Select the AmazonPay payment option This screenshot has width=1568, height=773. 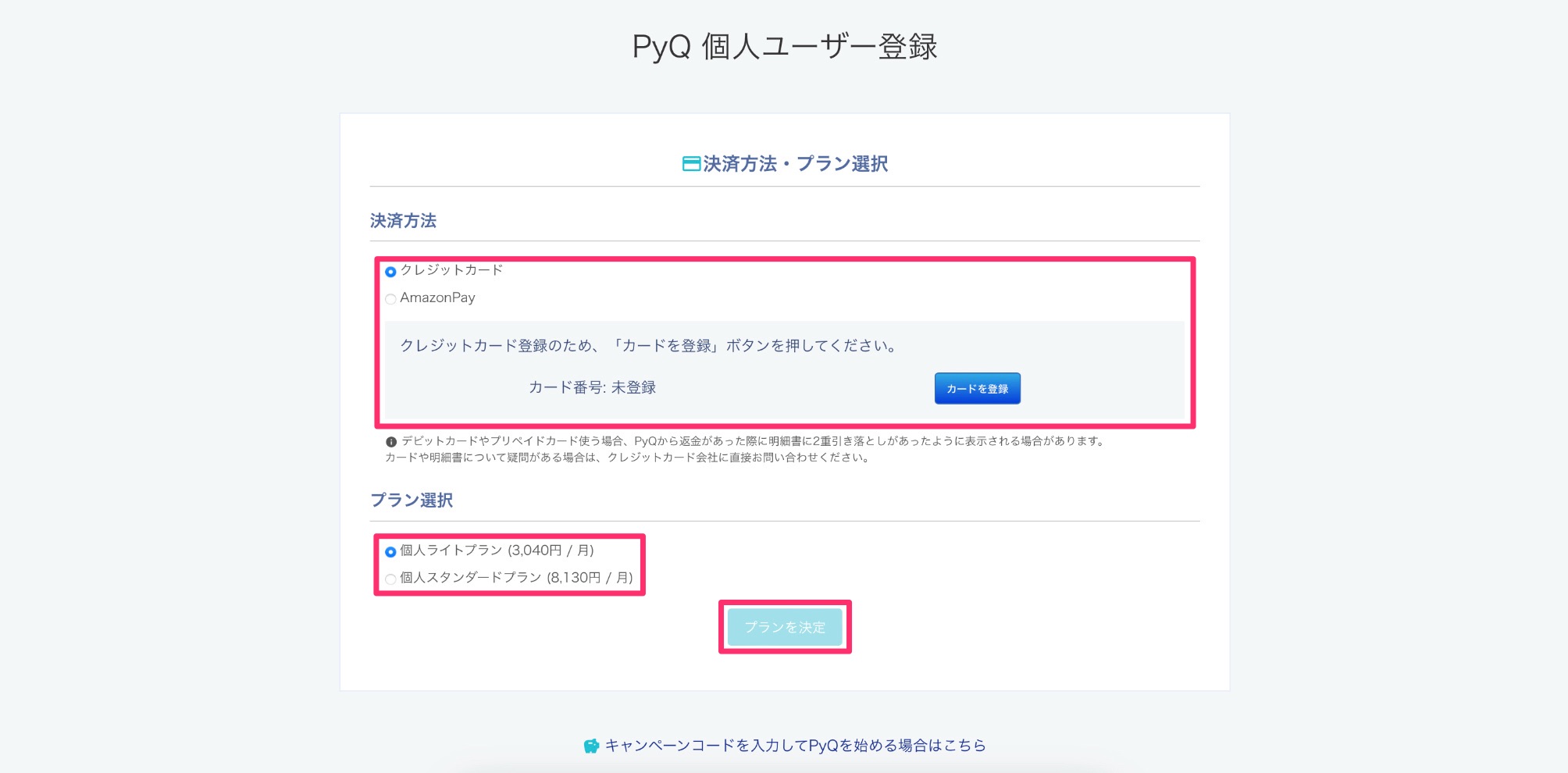click(391, 298)
